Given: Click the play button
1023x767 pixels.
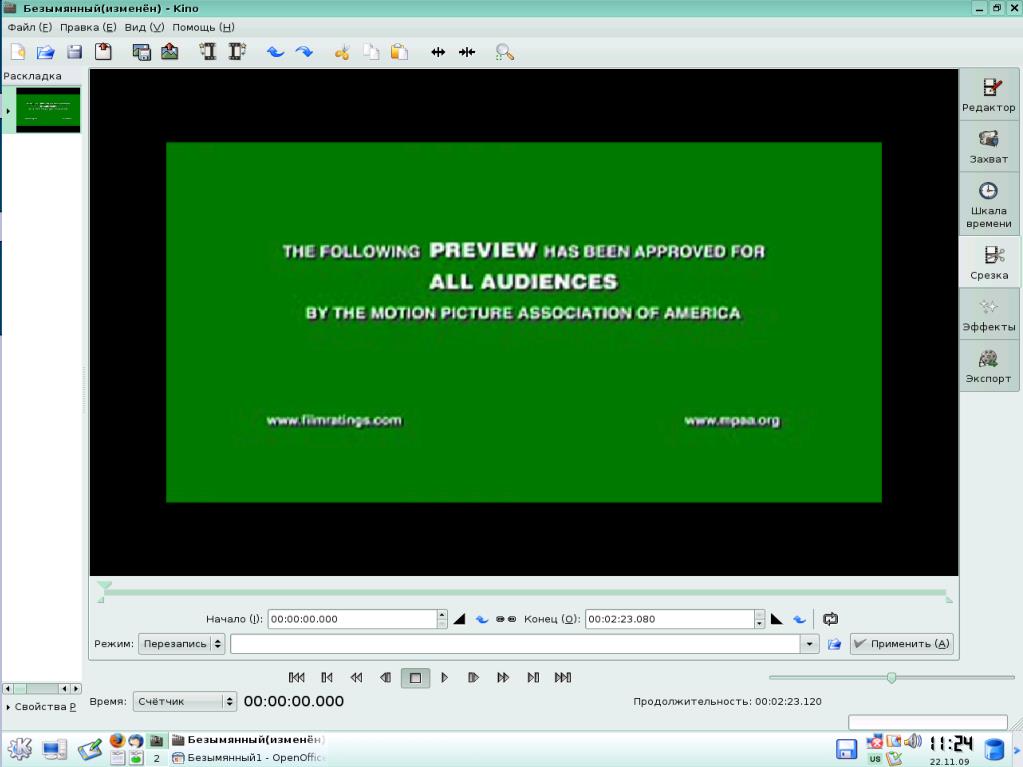Looking at the screenshot, I should [444, 678].
